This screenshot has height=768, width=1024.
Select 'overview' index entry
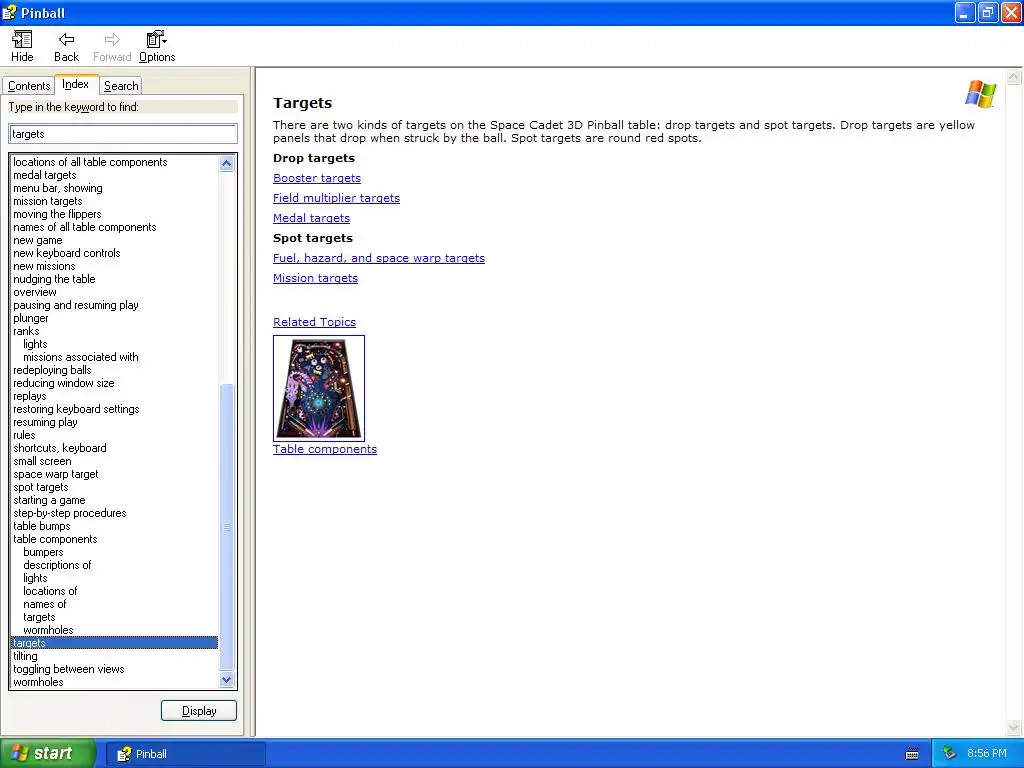[35, 292]
